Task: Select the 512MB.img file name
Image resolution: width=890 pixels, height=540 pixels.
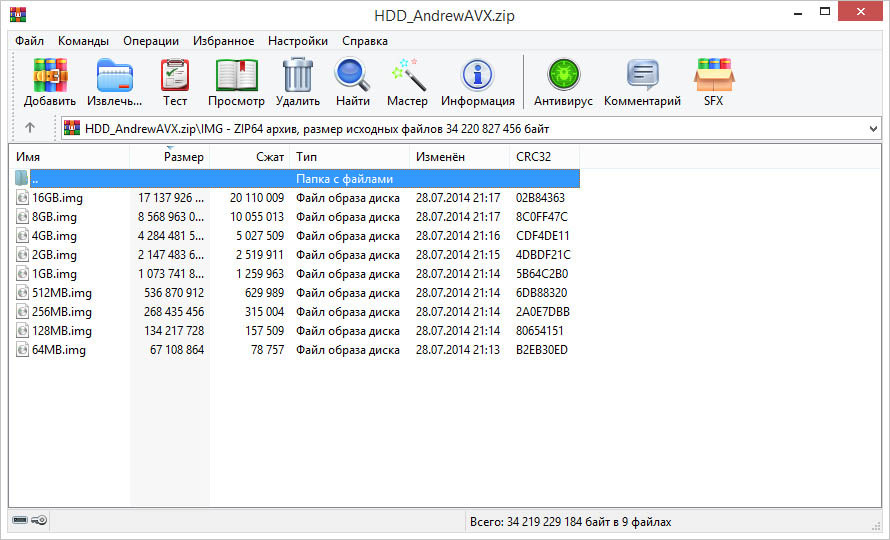Action: click(x=62, y=292)
